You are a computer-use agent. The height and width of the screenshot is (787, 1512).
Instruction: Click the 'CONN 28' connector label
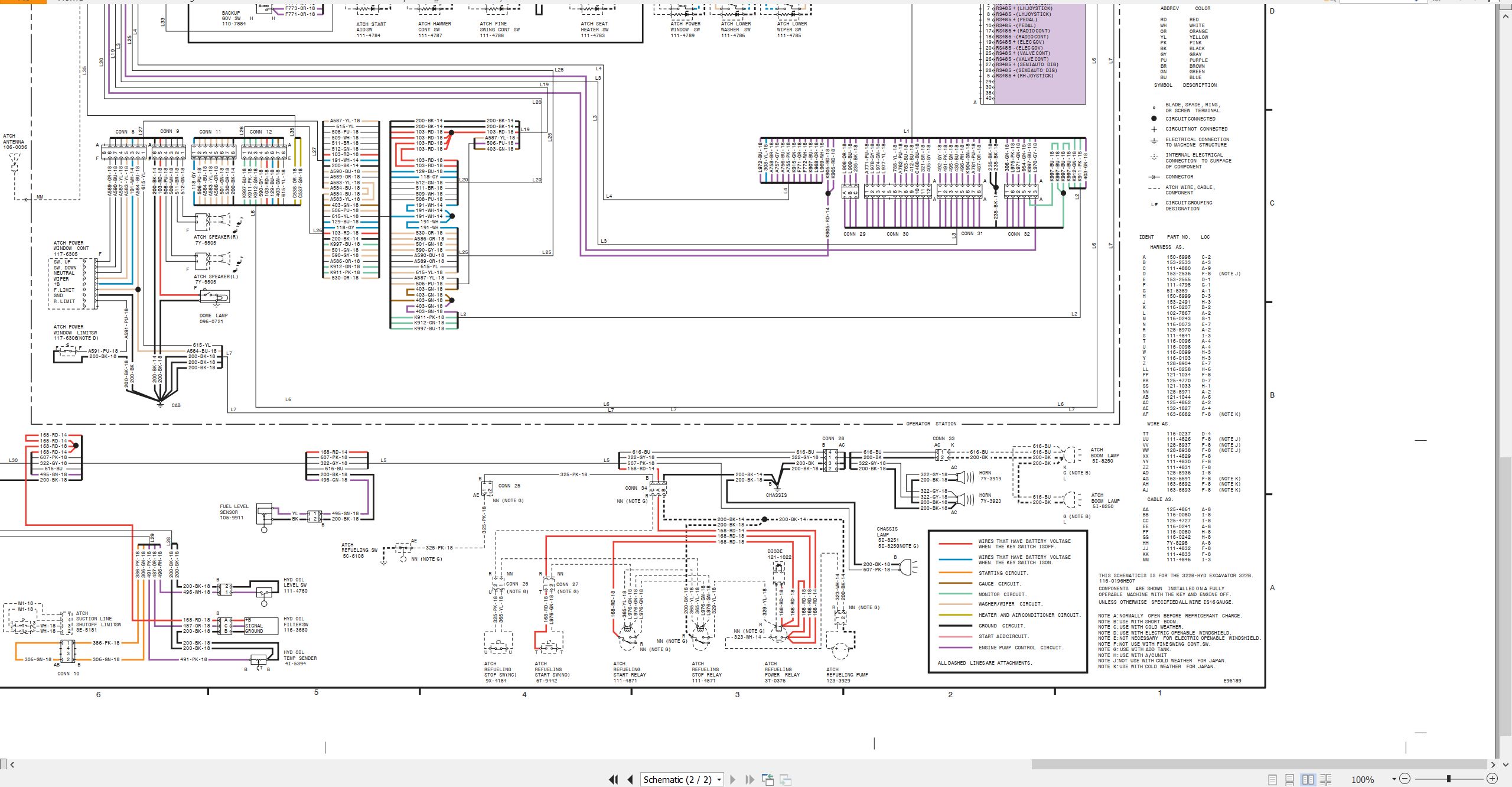tap(833, 438)
